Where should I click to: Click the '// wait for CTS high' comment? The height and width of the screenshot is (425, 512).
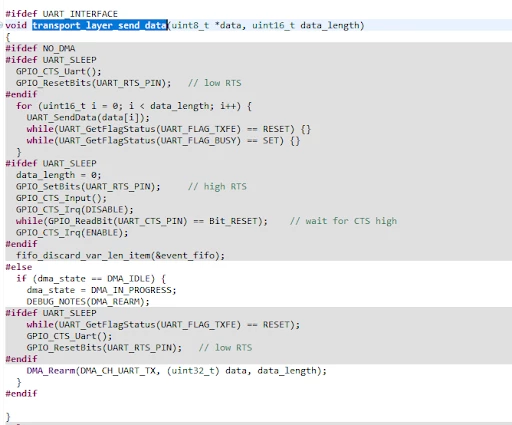pyautogui.click(x=343, y=221)
